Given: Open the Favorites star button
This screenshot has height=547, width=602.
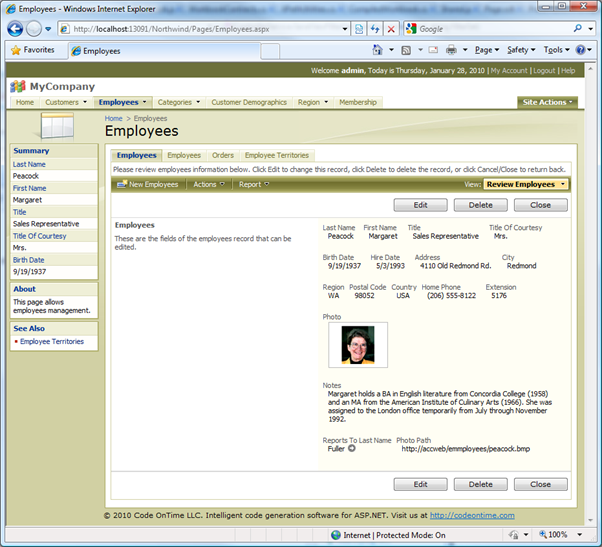Looking at the screenshot, I should click(33, 50).
